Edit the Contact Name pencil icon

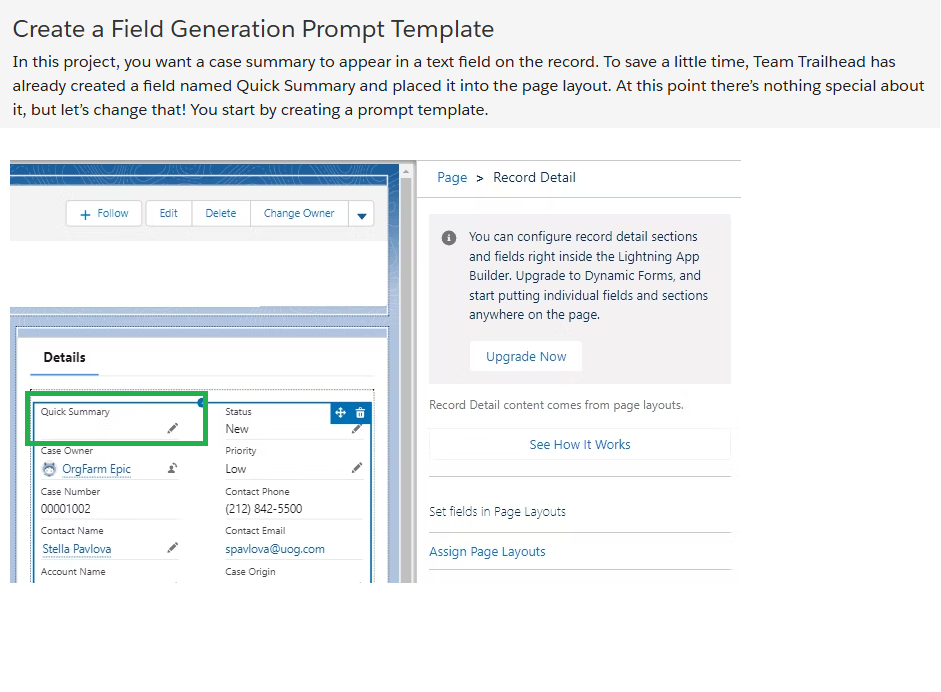(172, 547)
